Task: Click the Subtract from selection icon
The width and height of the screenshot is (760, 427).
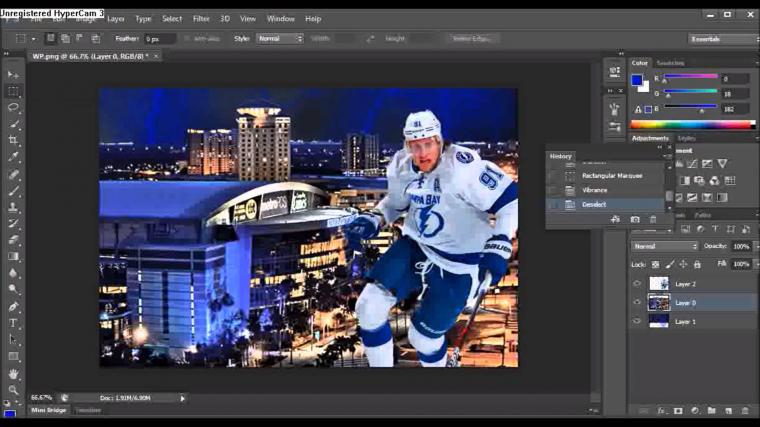Action: 79,38
